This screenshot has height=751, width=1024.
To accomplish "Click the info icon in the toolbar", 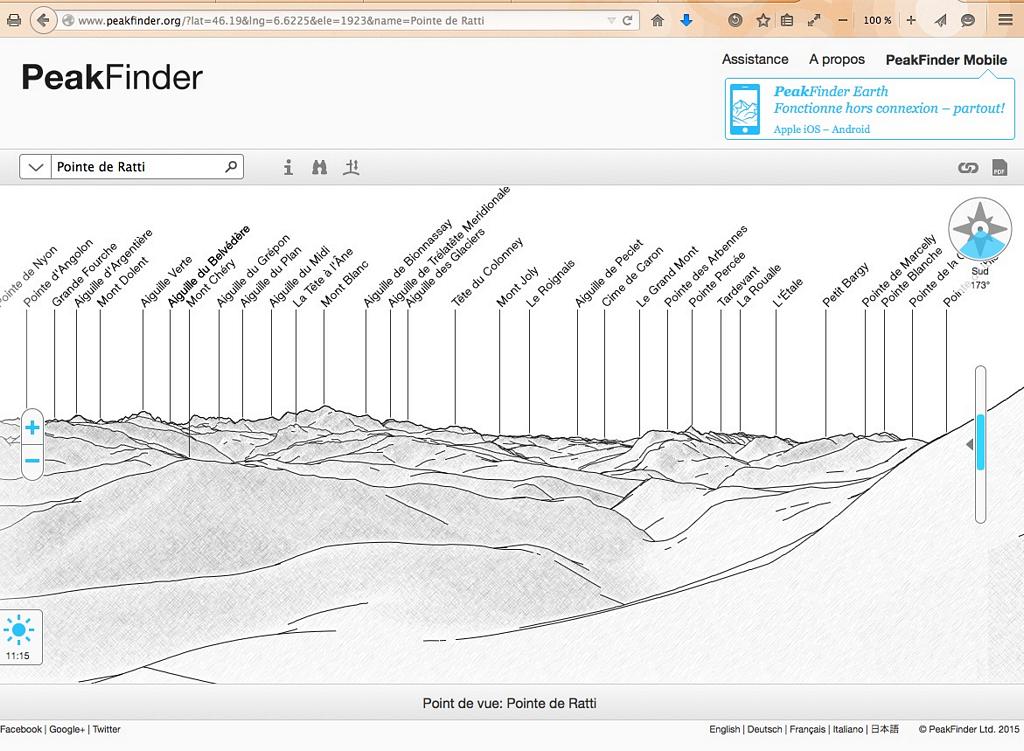I will tap(288, 167).
